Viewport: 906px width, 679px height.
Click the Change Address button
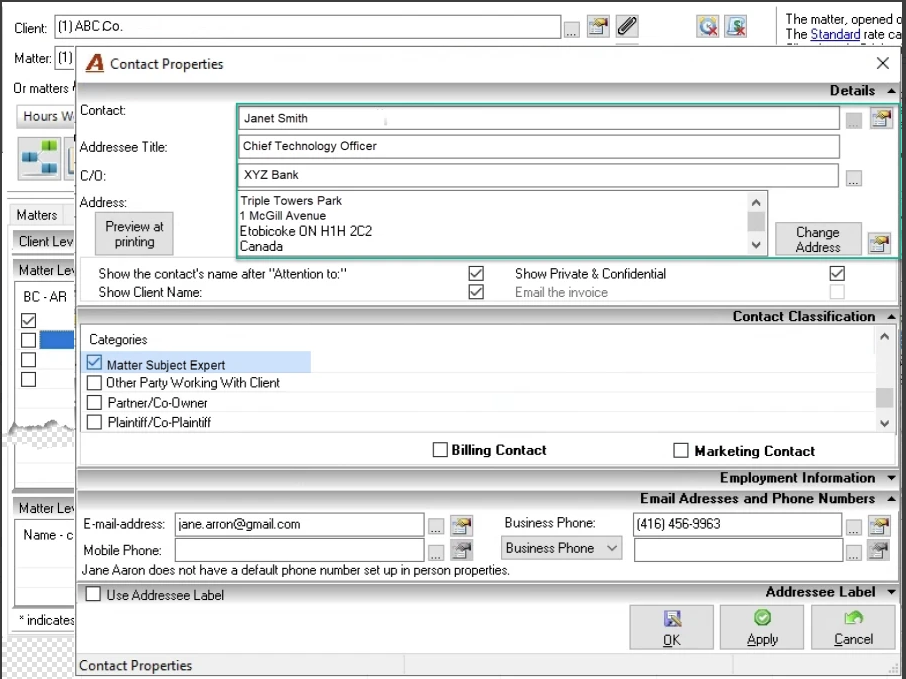[818, 239]
